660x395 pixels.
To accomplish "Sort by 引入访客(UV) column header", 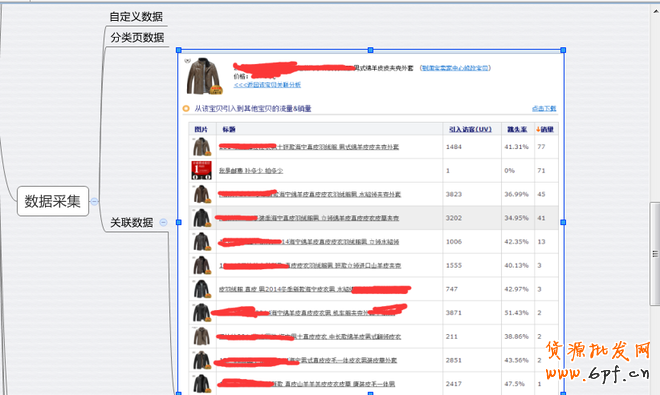I will click(x=470, y=129).
